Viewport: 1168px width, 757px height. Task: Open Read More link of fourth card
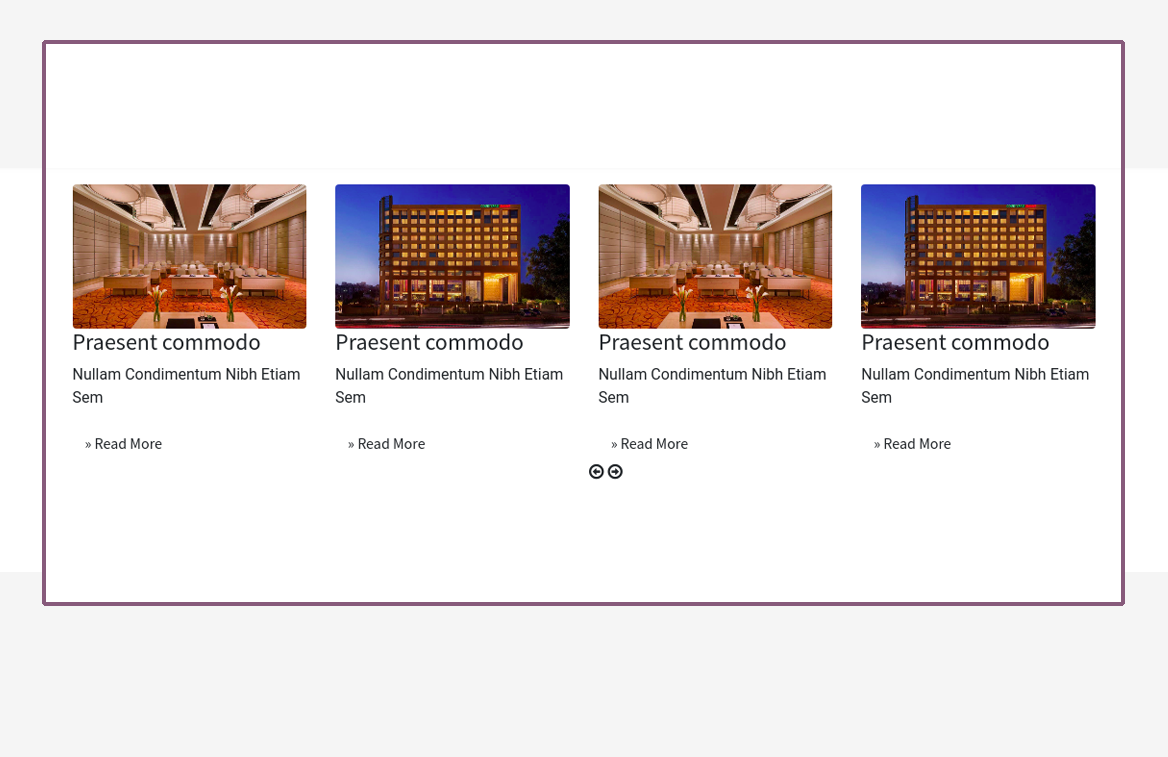coord(912,444)
